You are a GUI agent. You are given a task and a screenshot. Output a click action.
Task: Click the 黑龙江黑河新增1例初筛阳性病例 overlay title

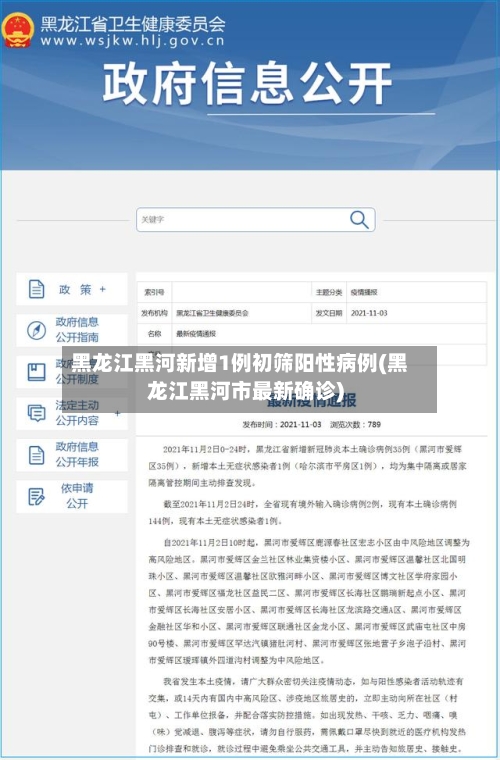point(240,377)
